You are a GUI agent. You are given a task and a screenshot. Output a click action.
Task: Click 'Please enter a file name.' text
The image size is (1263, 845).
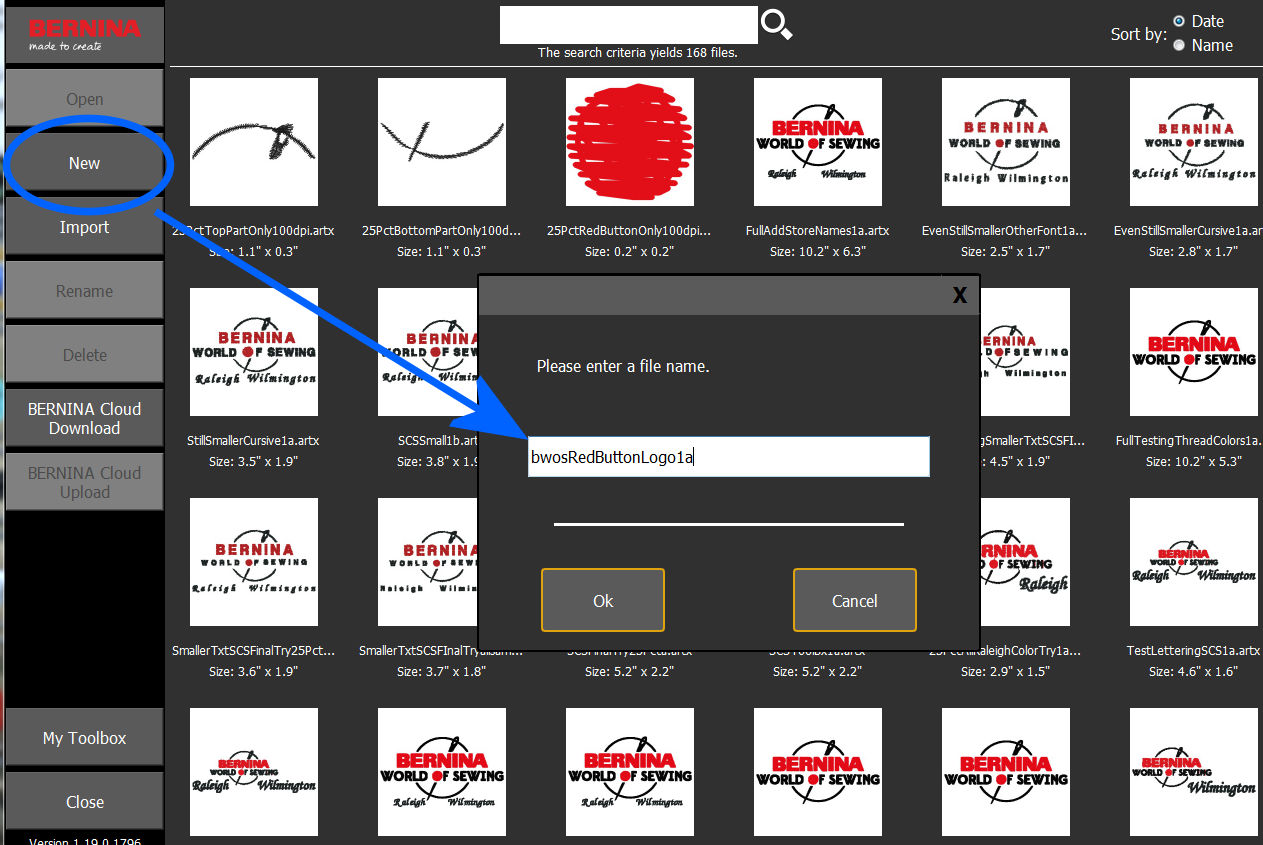pos(623,366)
